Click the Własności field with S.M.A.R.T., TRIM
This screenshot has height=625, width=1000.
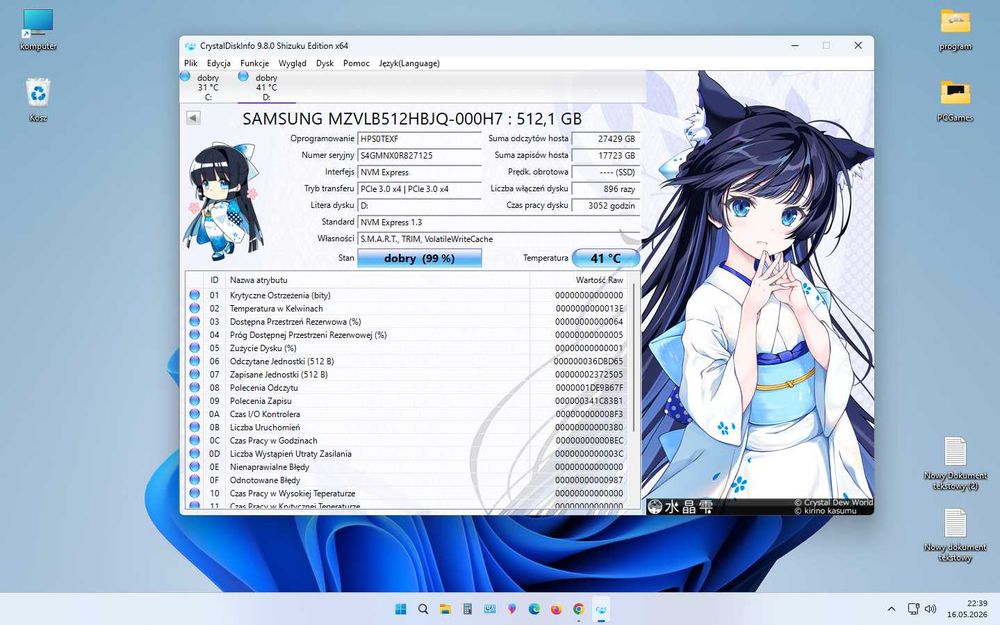498,239
